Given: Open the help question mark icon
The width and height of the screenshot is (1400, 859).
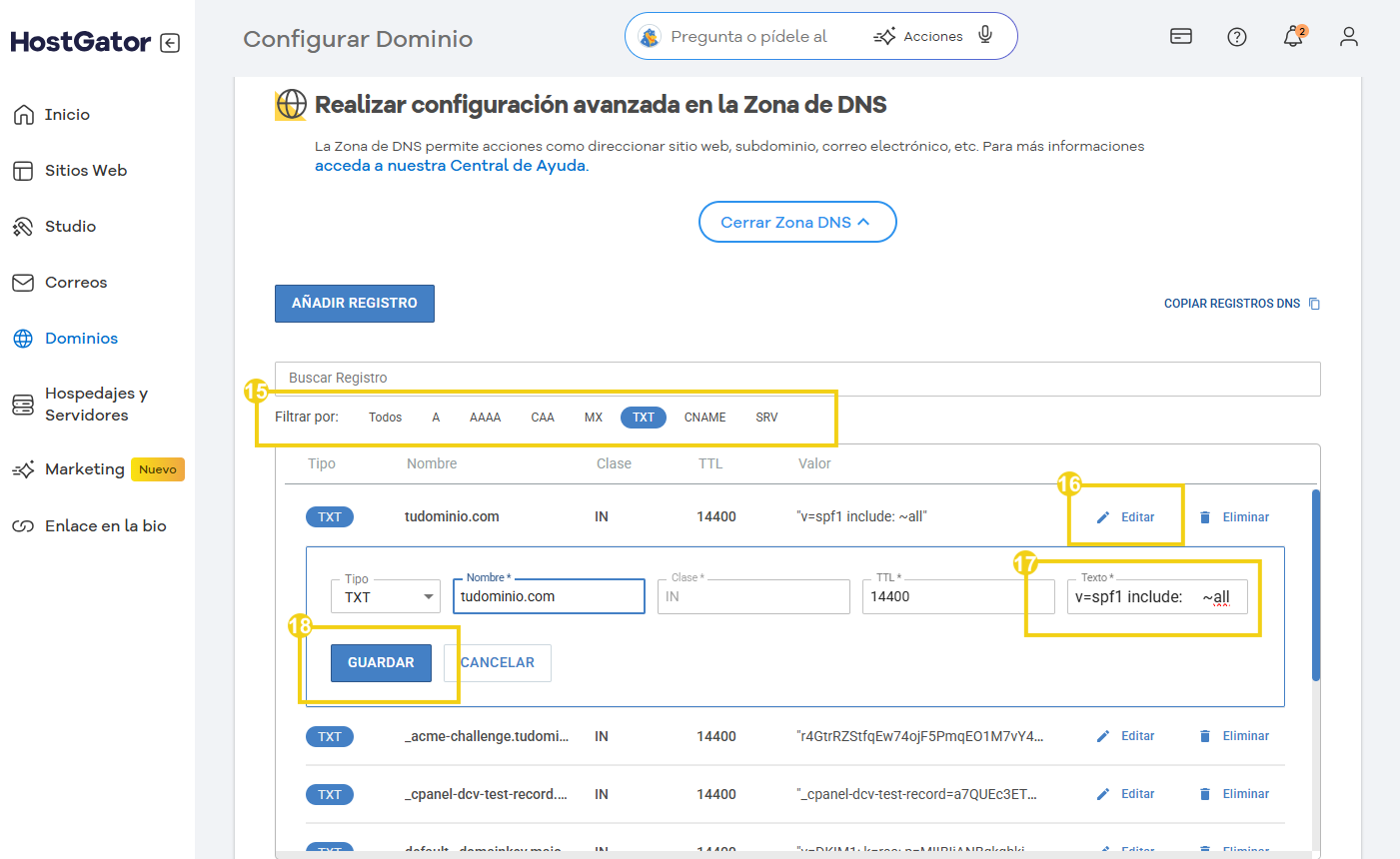Looking at the screenshot, I should (1237, 37).
